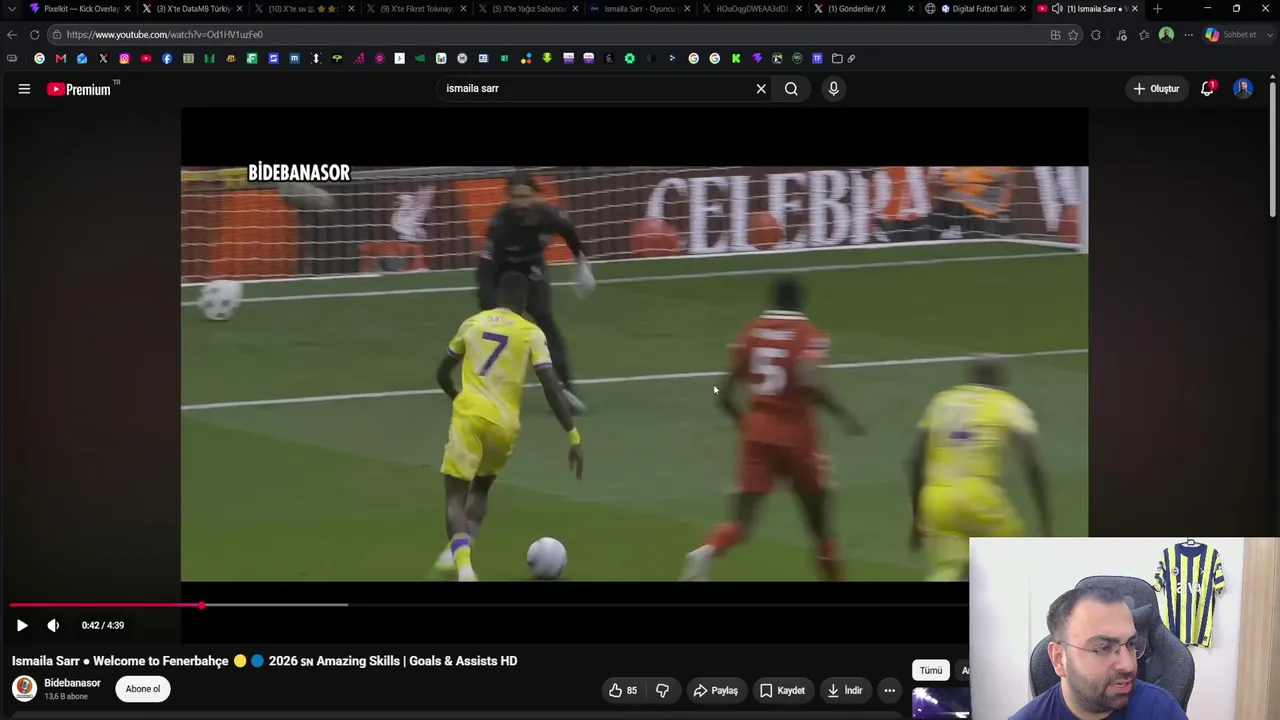
Task: Open the Instagram bookmark
Action: tap(124, 58)
